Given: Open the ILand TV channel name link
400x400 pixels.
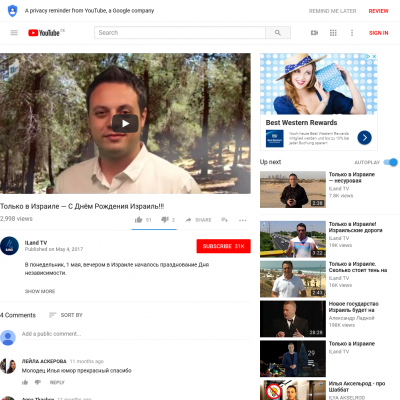Looking at the screenshot, I should click(x=36, y=243).
